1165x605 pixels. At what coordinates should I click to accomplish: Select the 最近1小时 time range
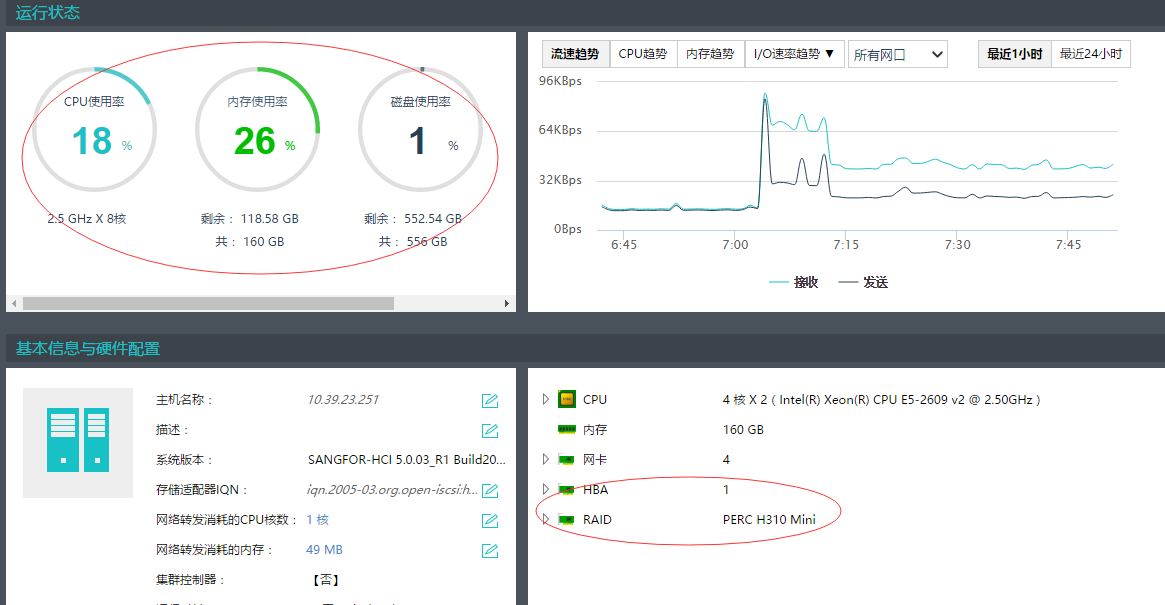pos(1014,54)
